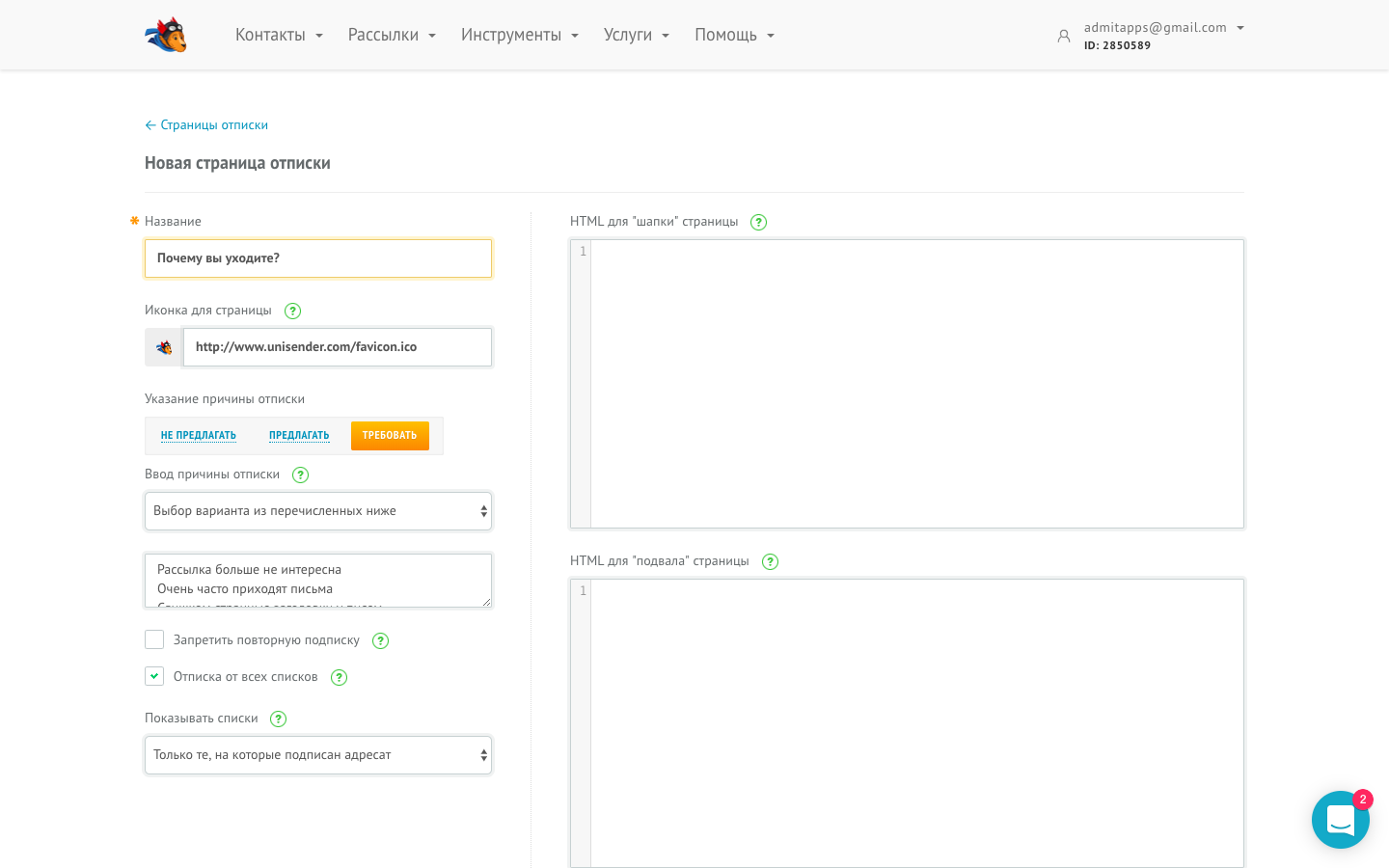The image size is (1389, 868).
Task: Open the live chat widget
Action: (1340, 820)
